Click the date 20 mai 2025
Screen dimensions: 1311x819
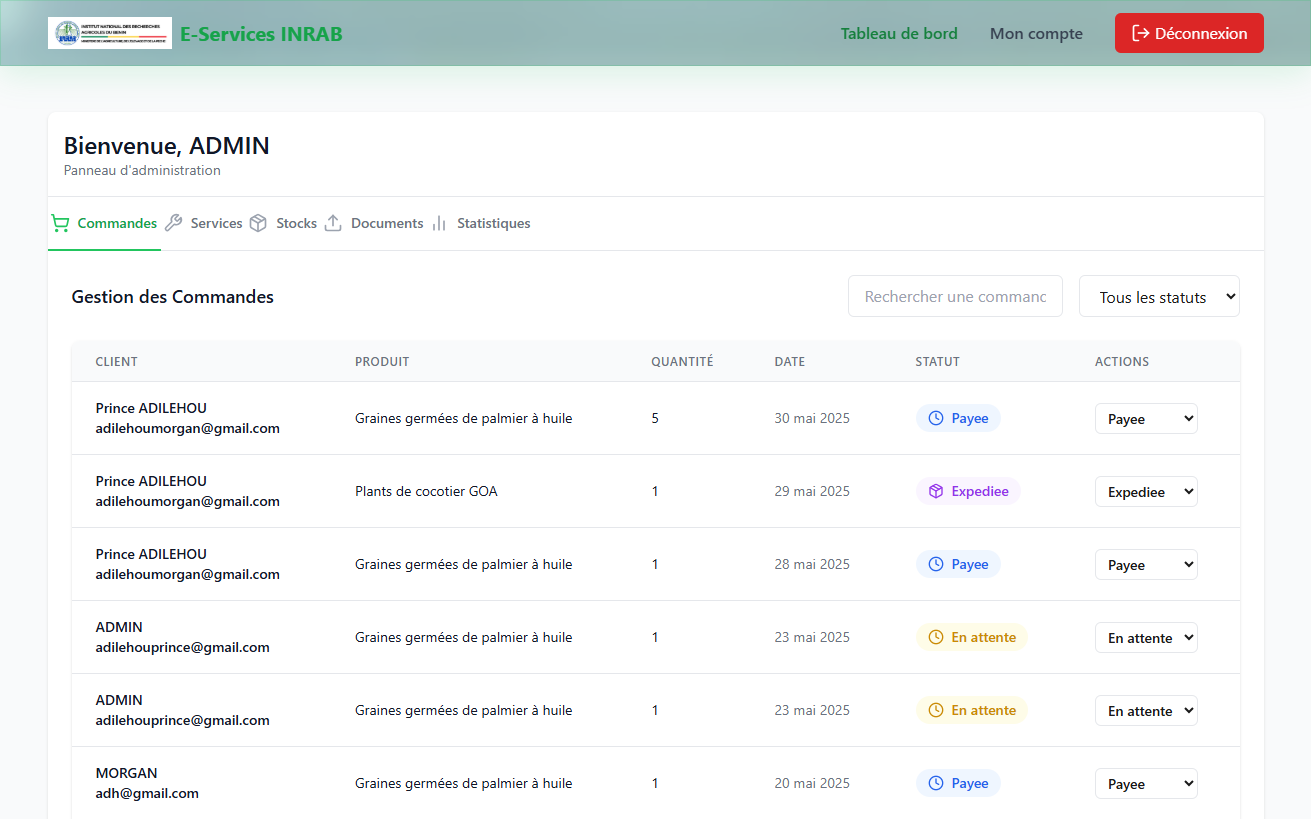tap(812, 783)
